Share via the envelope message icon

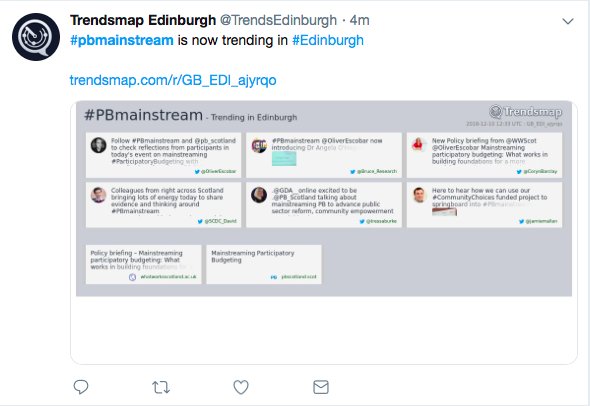click(x=321, y=387)
